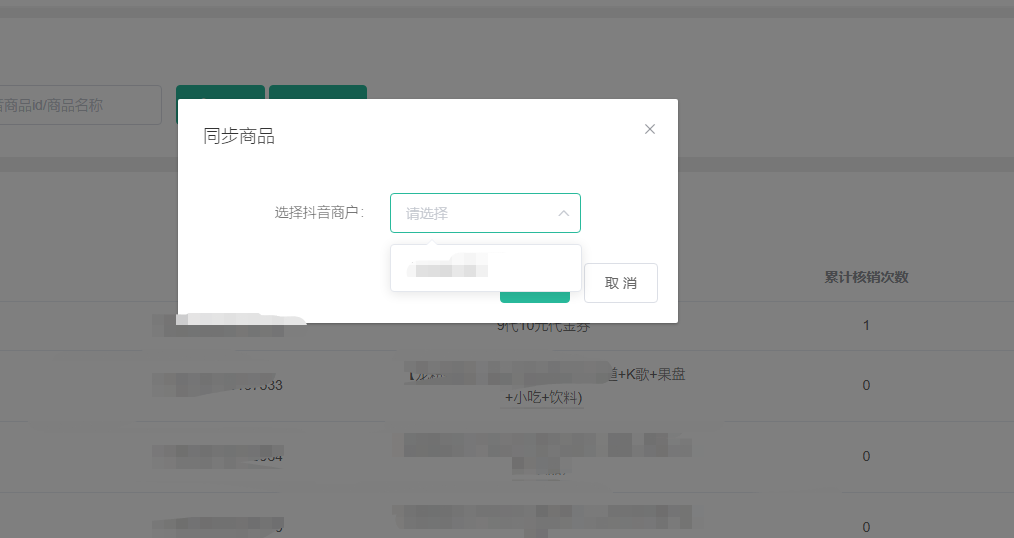Click the second green button above the dialog

click(x=317, y=92)
